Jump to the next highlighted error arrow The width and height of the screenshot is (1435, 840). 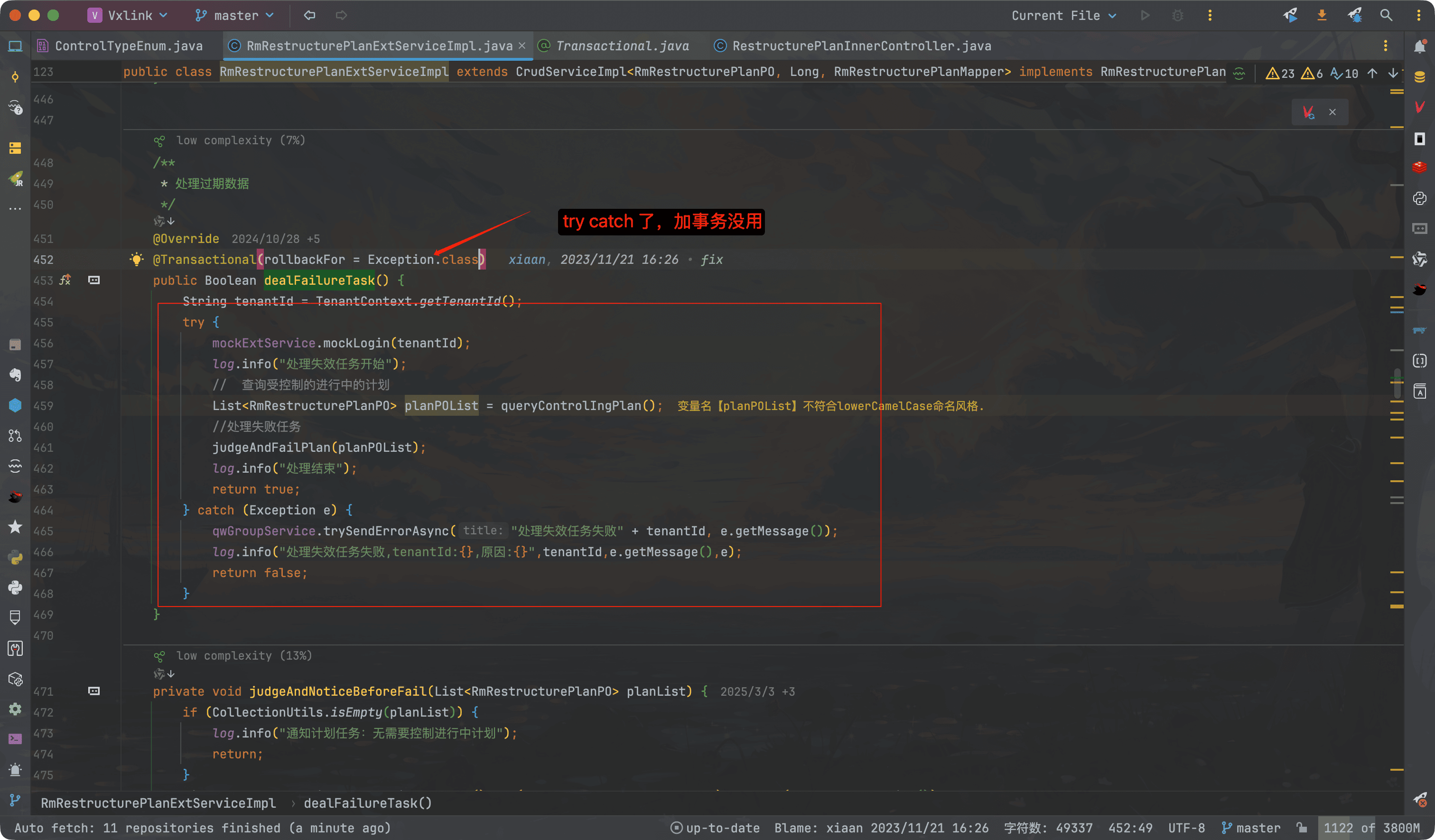click(x=1393, y=73)
